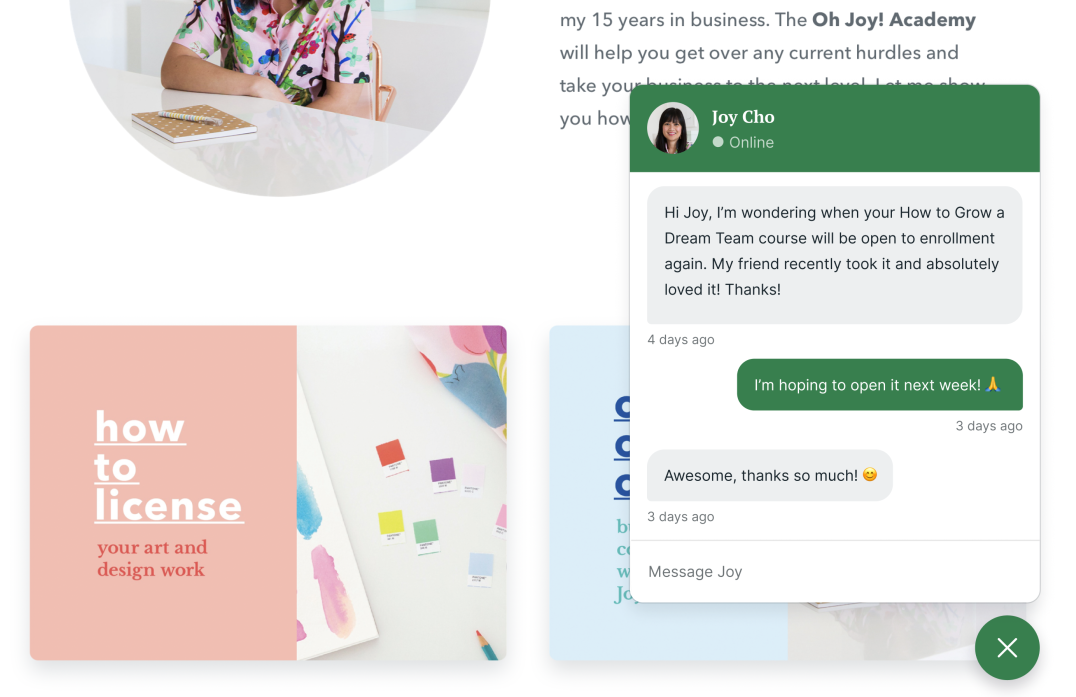Select the green Pantone swatch chip
Screen dimensions: 1076x697
tap(425, 536)
